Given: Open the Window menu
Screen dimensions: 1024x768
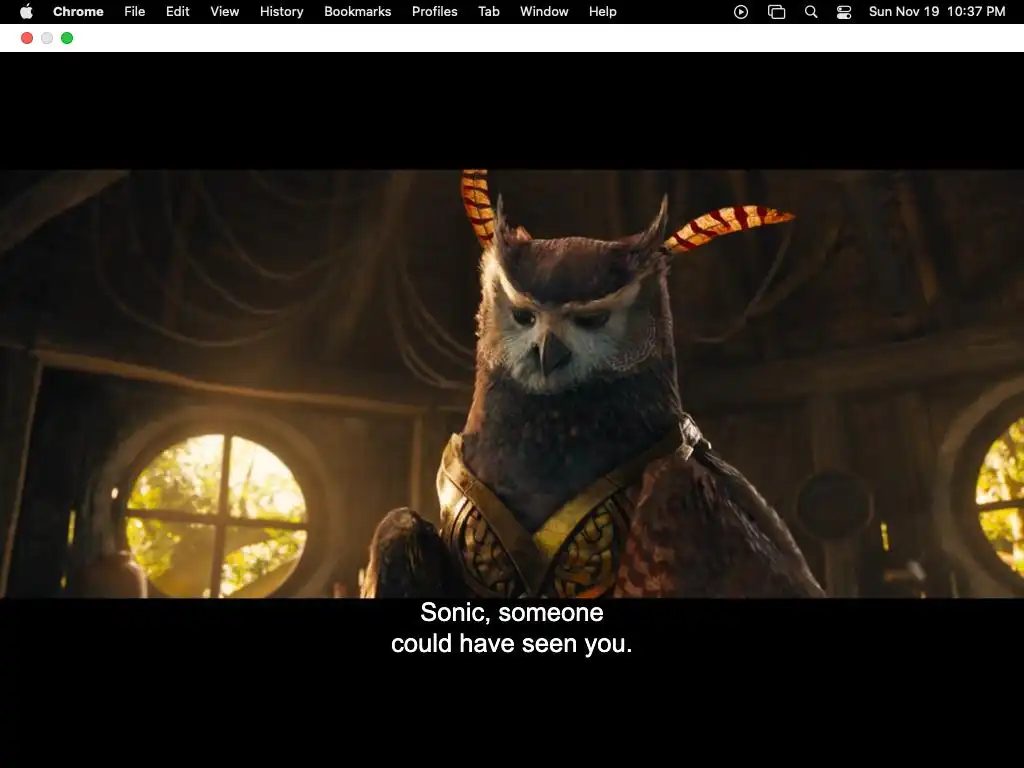Looking at the screenshot, I should pos(544,12).
